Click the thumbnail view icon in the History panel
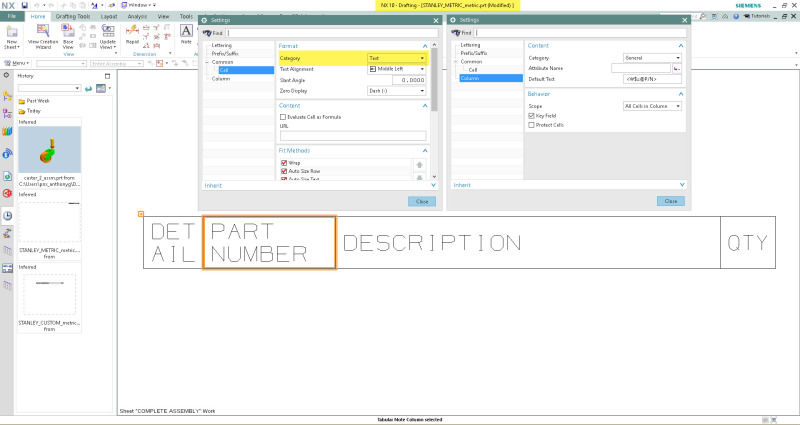 [x=101, y=88]
